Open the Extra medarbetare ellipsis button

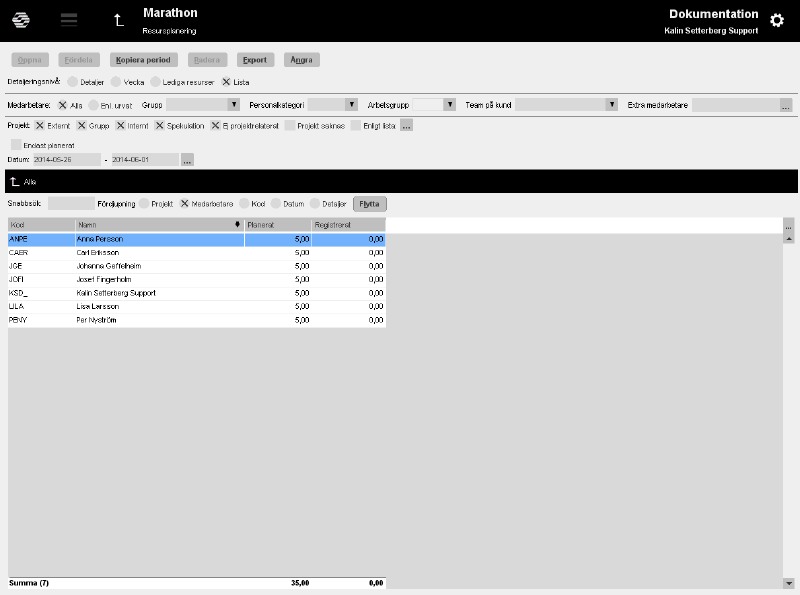[786, 105]
